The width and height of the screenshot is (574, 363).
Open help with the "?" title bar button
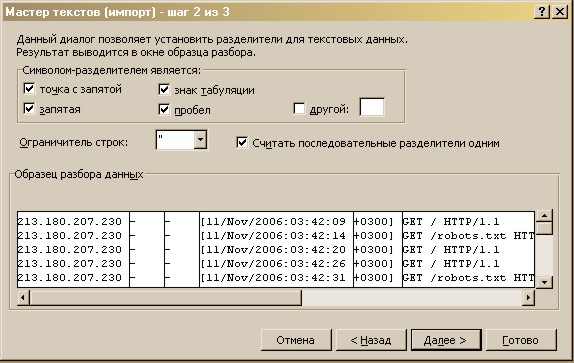(x=542, y=12)
